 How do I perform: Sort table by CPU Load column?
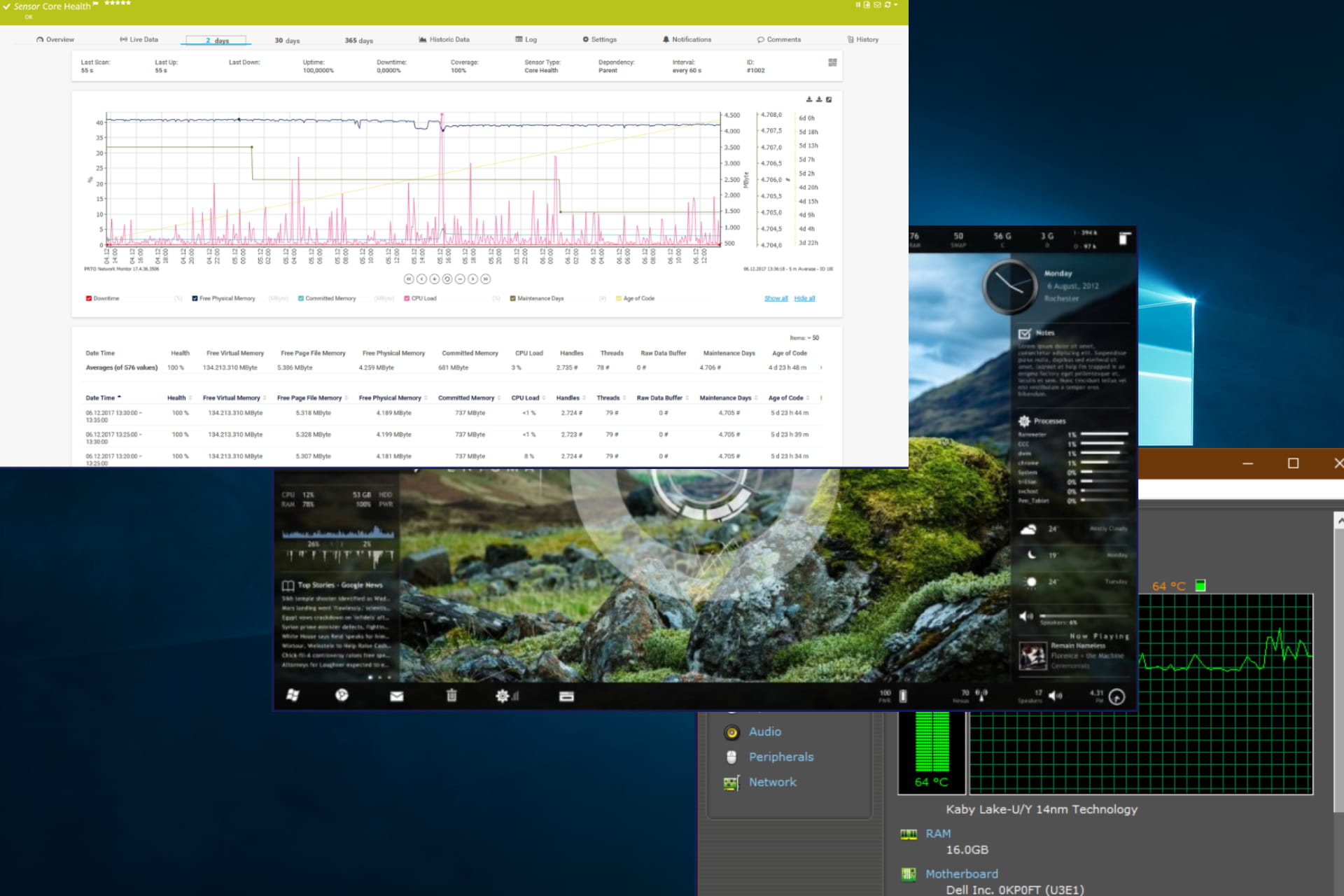point(528,398)
